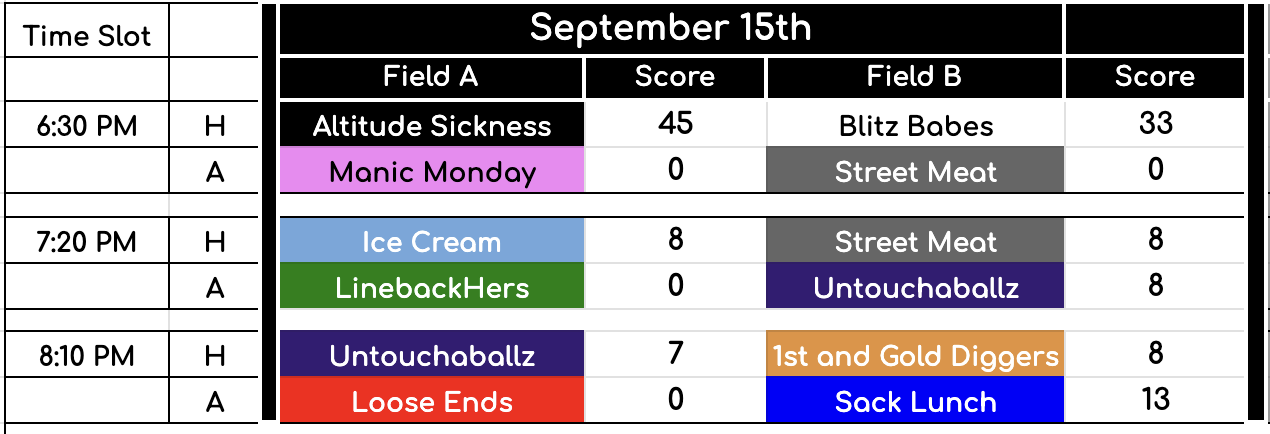
Task: Click the light blue Ice Cream cell
Action: point(431,242)
